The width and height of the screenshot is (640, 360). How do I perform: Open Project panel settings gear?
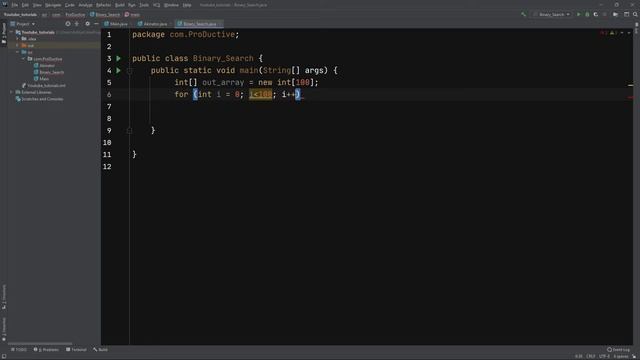coord(87,24)
